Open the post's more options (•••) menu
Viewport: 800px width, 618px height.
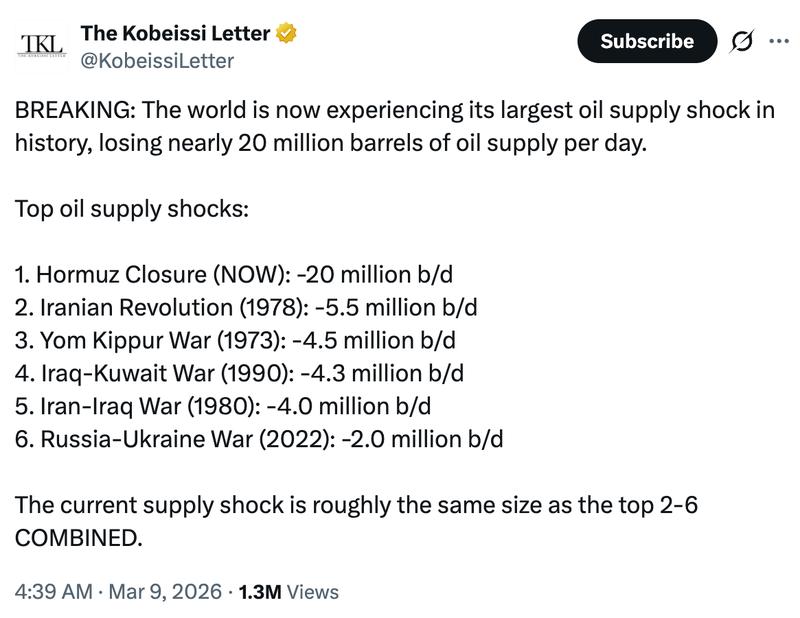point(778,39)
